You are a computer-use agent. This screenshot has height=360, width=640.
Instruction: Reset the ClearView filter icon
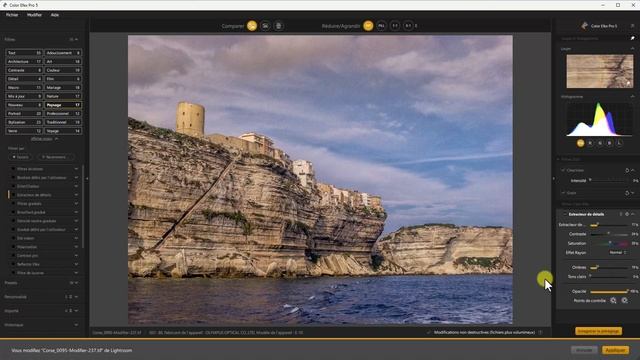click(x=627, y=170)
